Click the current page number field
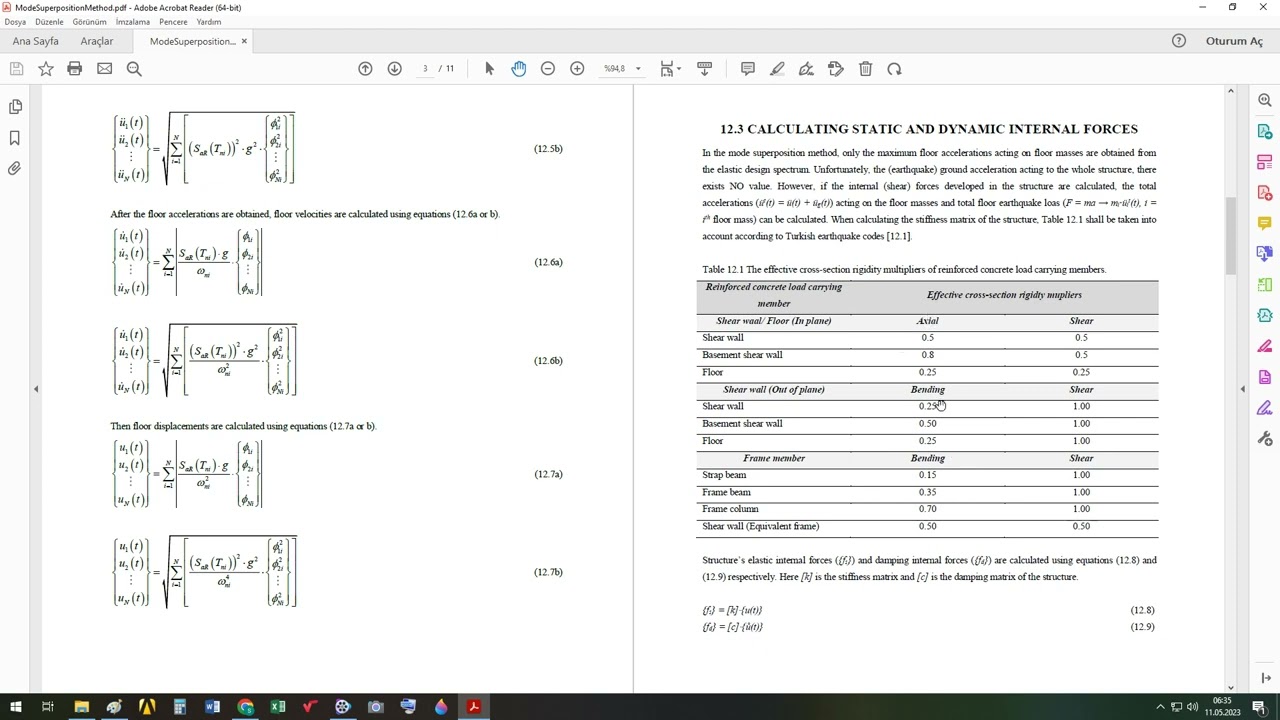This screenshot has height=720, width=1280. coord(425,68)
